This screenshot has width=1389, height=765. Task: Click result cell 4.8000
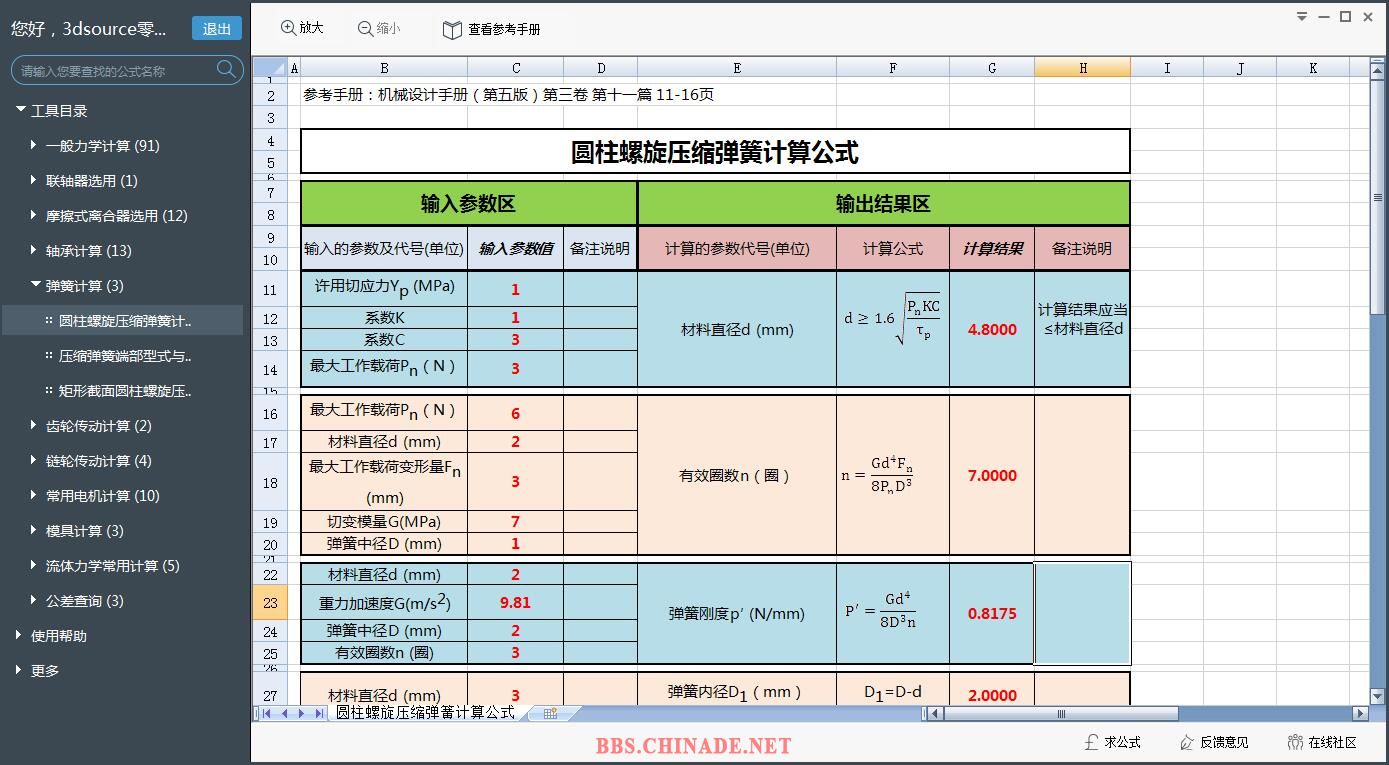tap(992, 329)
